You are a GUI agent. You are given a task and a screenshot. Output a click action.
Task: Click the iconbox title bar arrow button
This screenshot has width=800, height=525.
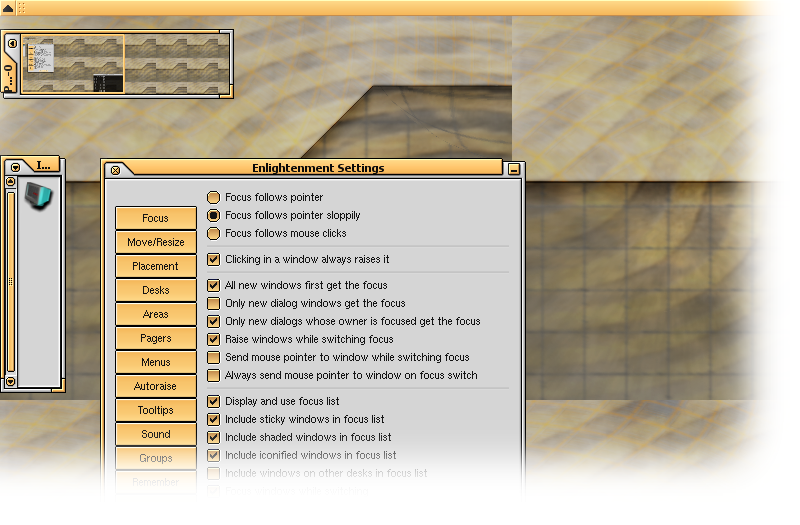pyautogui.click(x=15, y=167)
